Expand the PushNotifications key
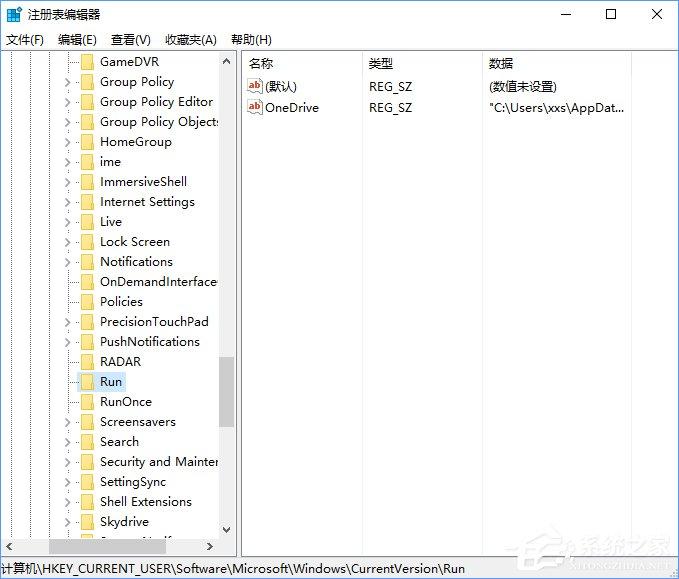The height and width of the screenshot is (579, 679). tap(67, 342)
